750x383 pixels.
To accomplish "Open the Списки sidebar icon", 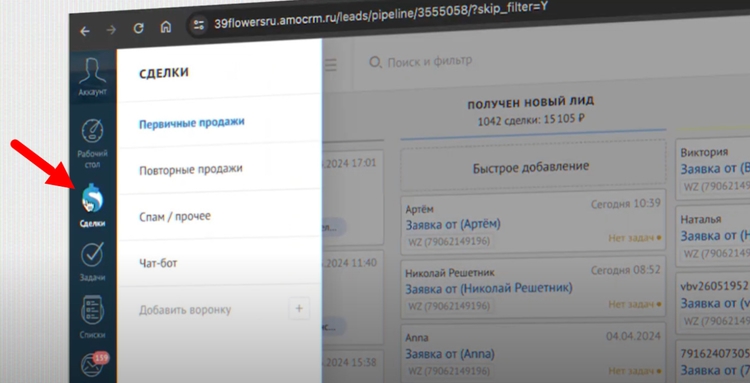I will pos(92,317).
